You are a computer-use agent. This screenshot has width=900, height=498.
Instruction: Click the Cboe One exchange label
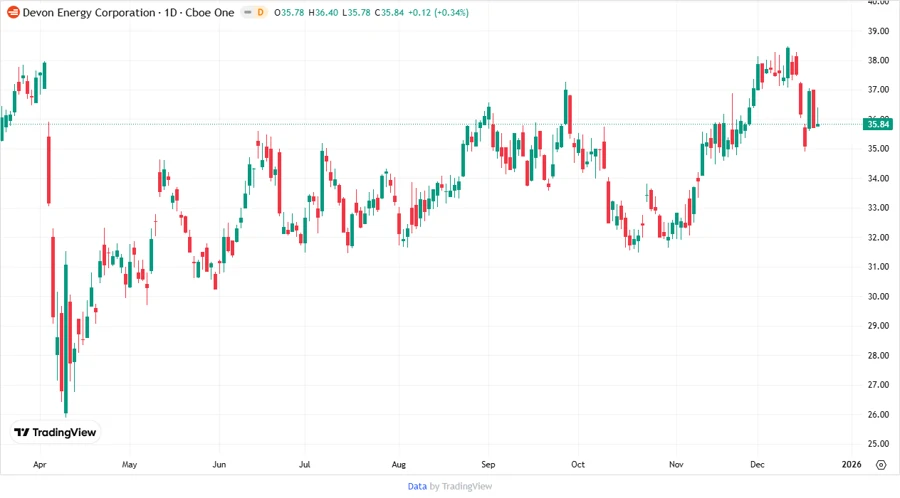[x=210, y=12]
